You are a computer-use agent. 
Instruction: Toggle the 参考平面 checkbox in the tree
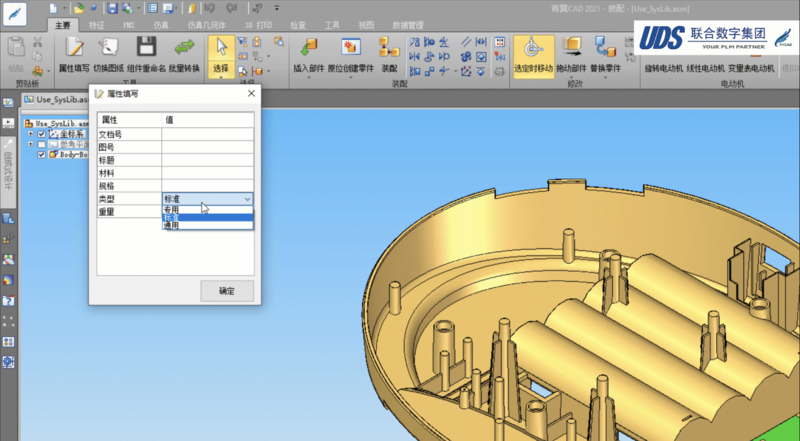tap(42, 144)
